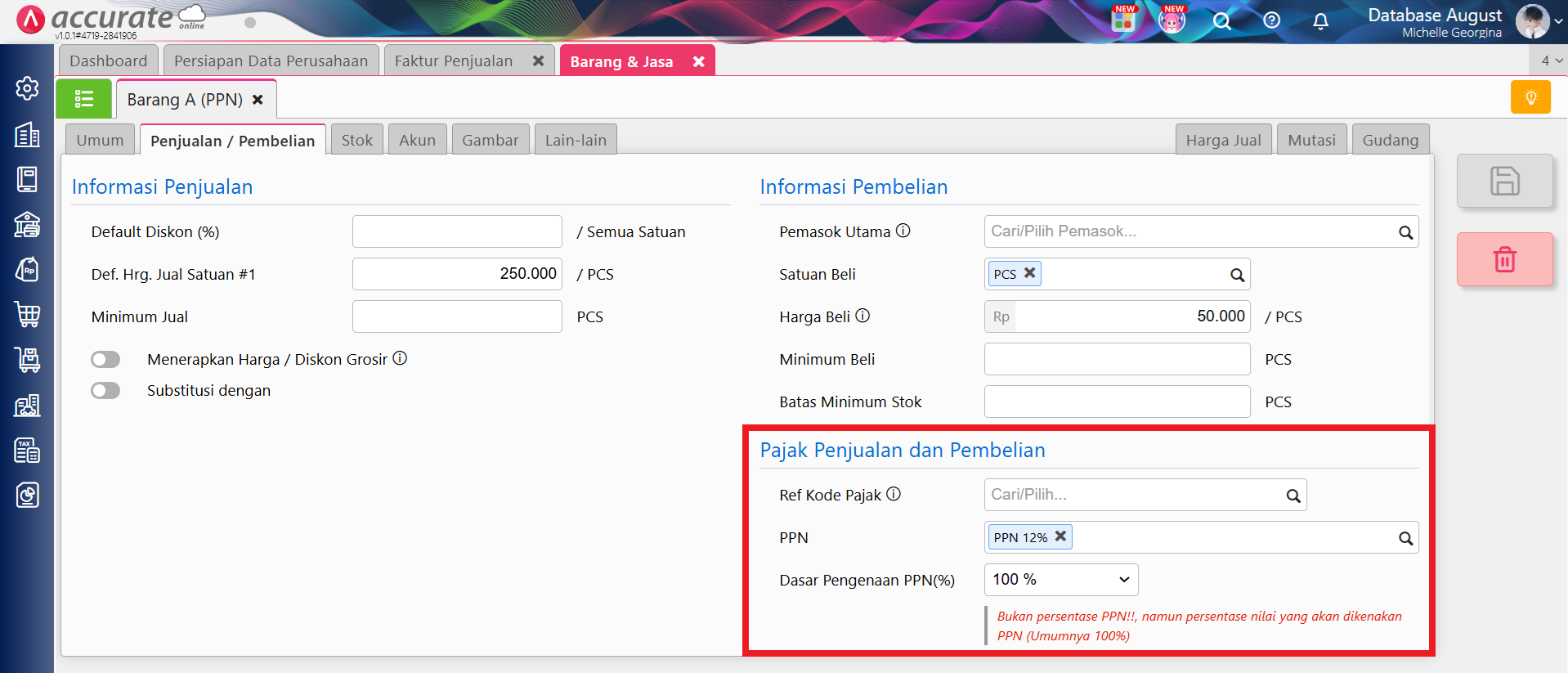Open the Gudang tab
The image size is (1568, 673).
1391,140
